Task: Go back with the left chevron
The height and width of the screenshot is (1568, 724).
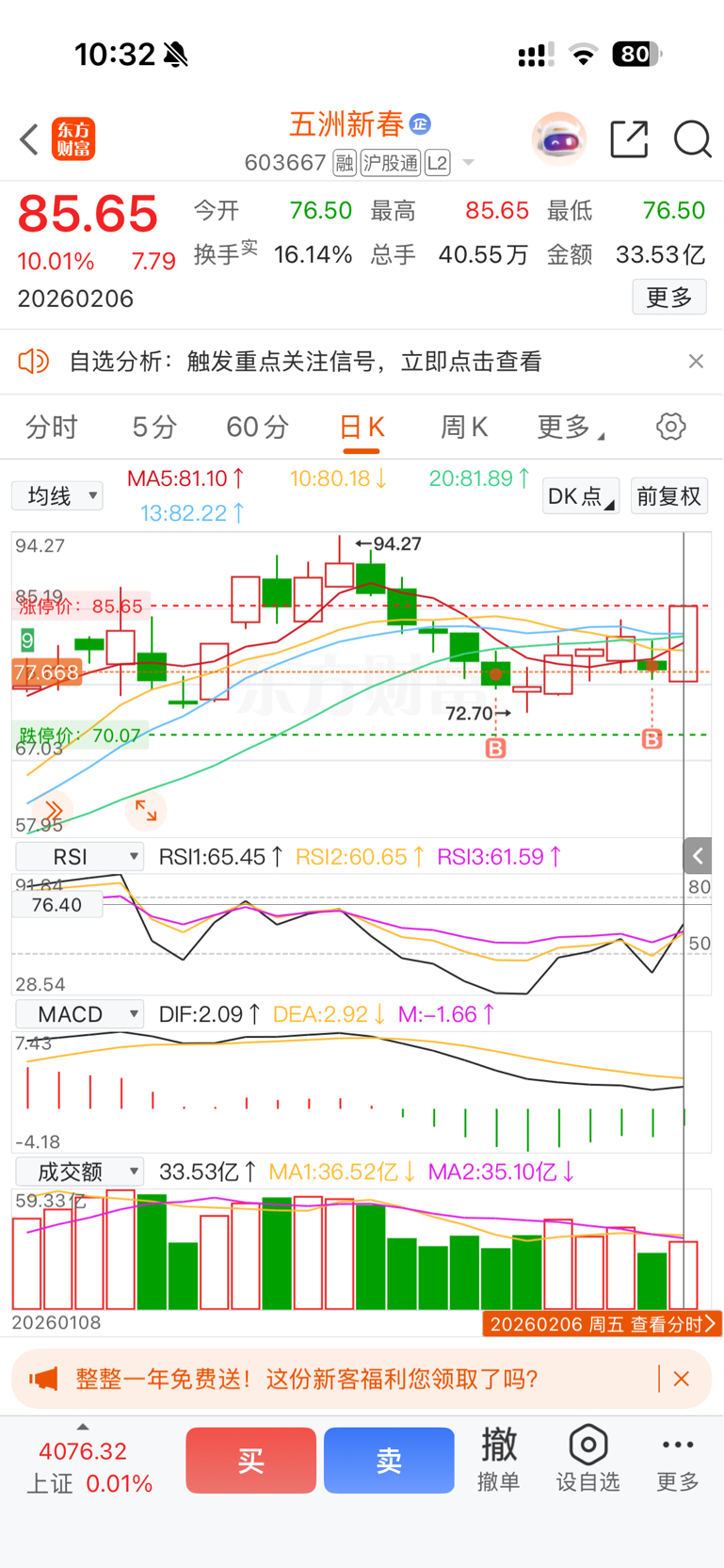Action: tap(29, 139)
